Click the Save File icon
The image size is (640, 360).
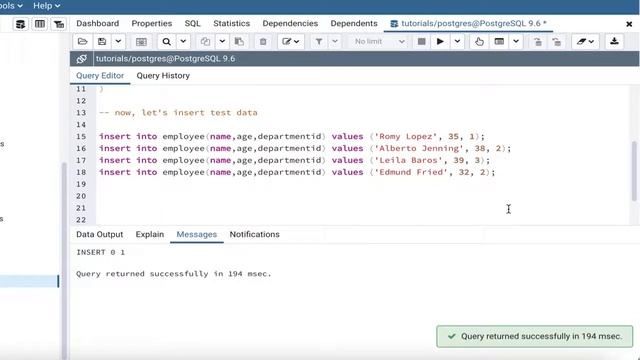point(102,41)
